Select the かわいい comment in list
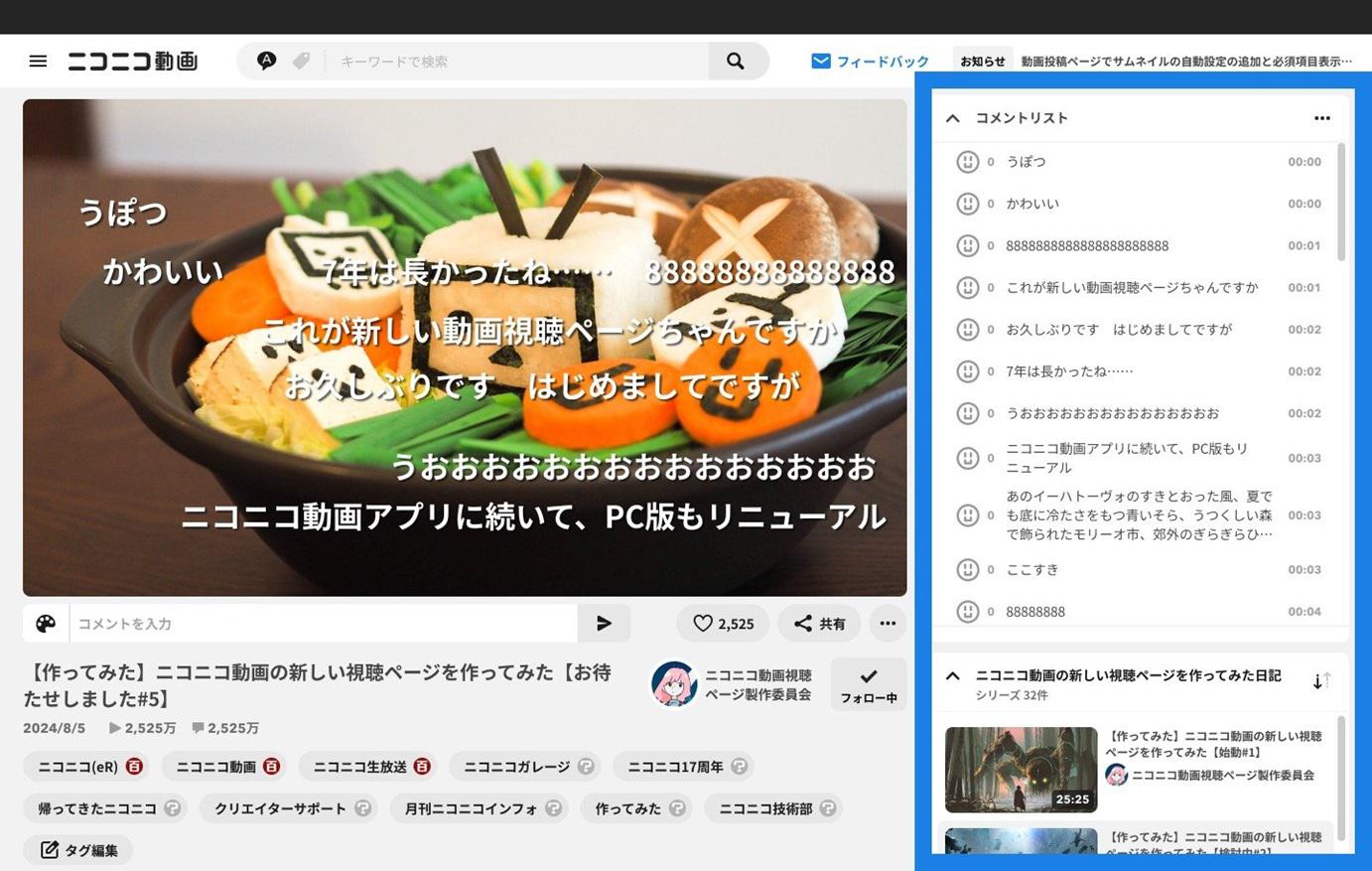The image size is (1372, 871). pyautogui.click(x=1032, y=204)
